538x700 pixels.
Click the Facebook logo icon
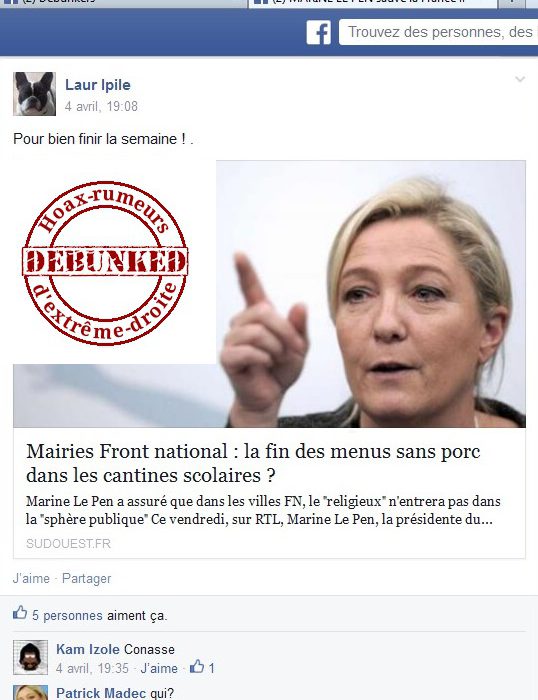(x=318, y=33)
